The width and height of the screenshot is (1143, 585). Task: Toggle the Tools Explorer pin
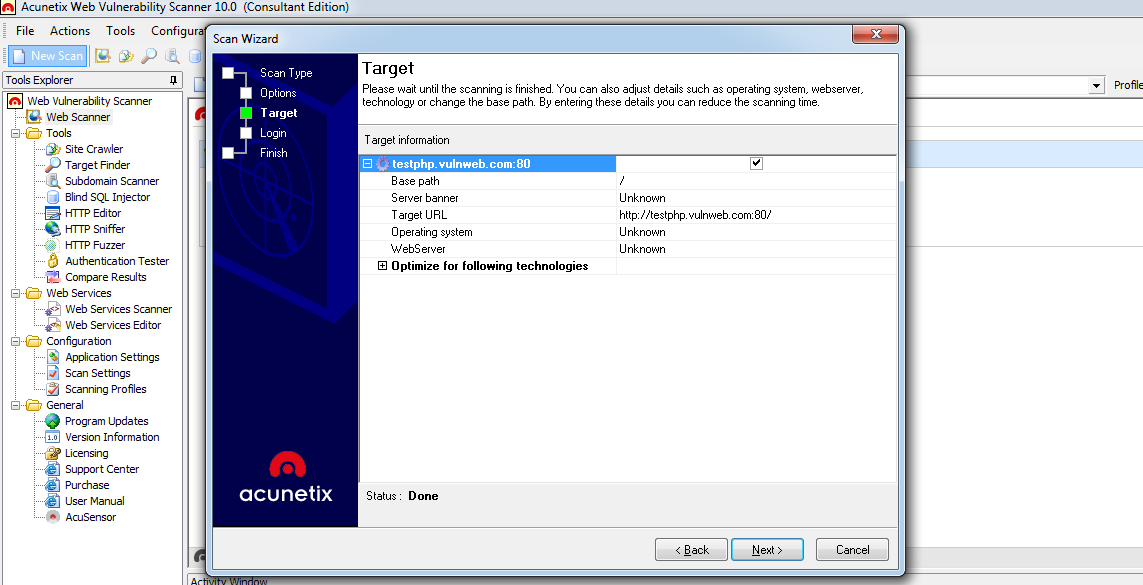click(x=172, y=80)
